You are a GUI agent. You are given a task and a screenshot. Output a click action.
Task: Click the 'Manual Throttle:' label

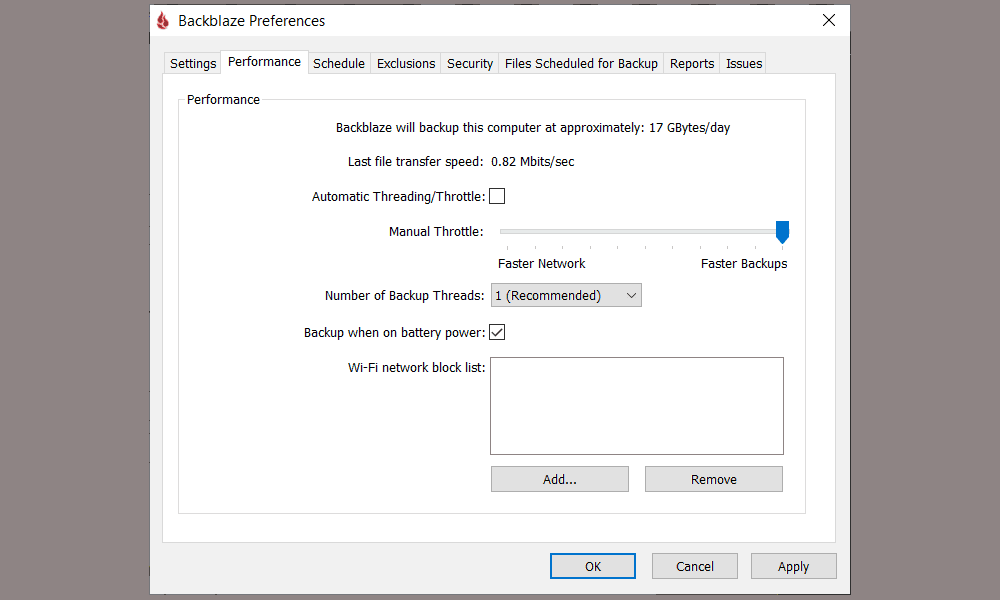click(x=436, y=231)
